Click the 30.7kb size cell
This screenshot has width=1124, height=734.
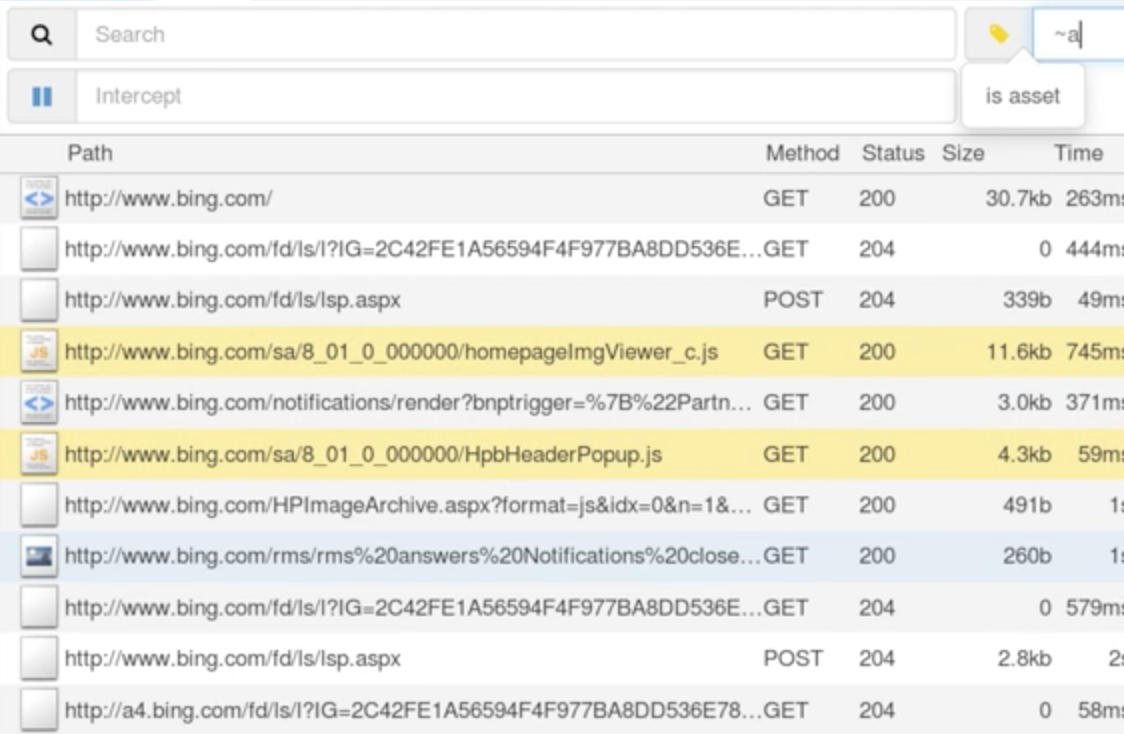(x=1018, y=199)
